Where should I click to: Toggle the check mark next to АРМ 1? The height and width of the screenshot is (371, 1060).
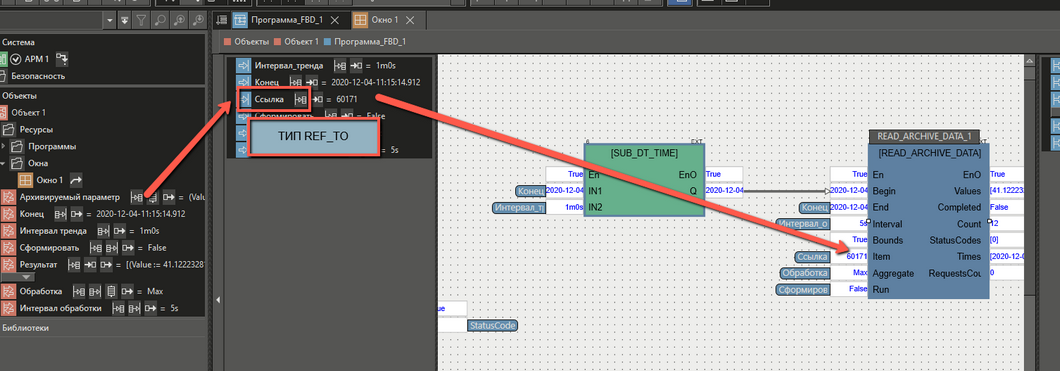click(16, 59)
